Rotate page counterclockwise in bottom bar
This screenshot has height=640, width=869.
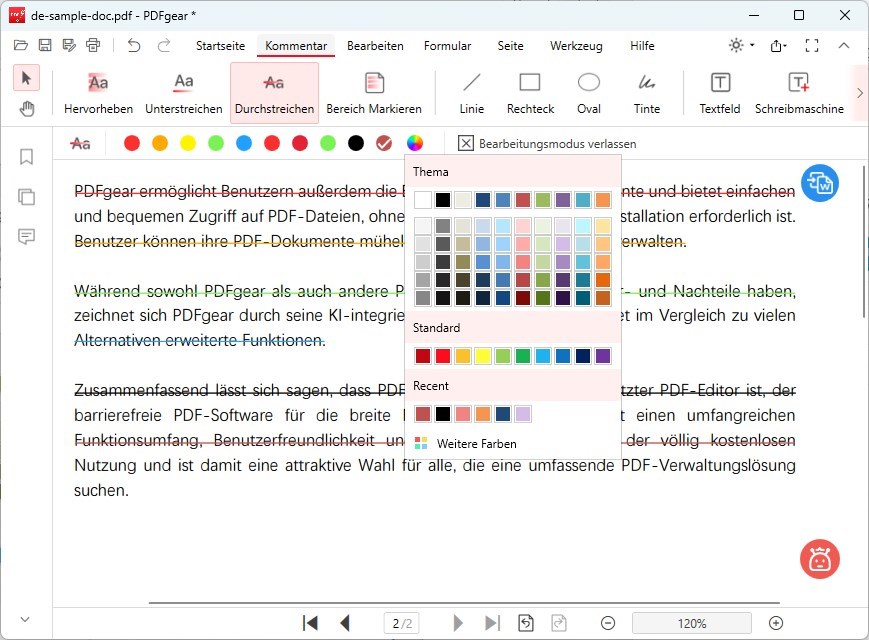click(525, 623)
